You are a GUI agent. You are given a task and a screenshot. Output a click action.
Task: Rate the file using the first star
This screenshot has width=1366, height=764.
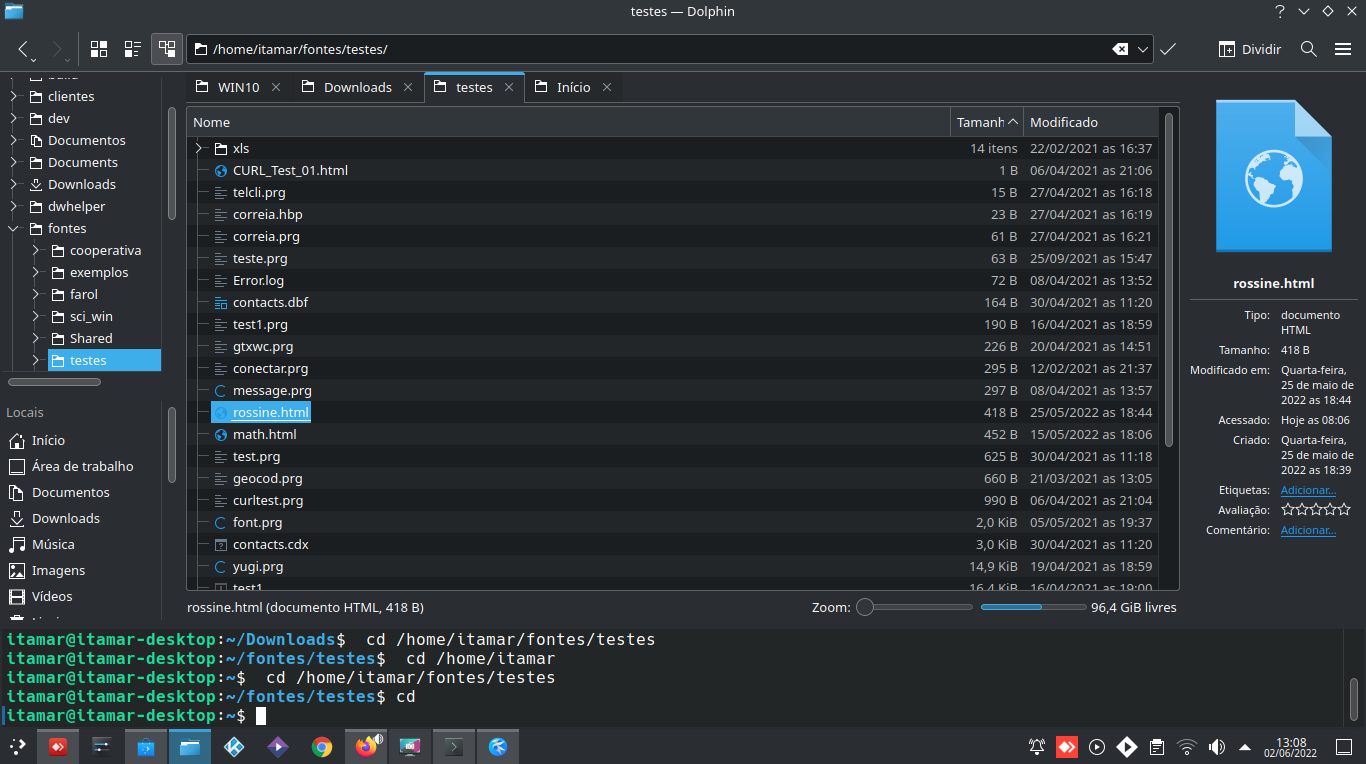(1288, 510)
